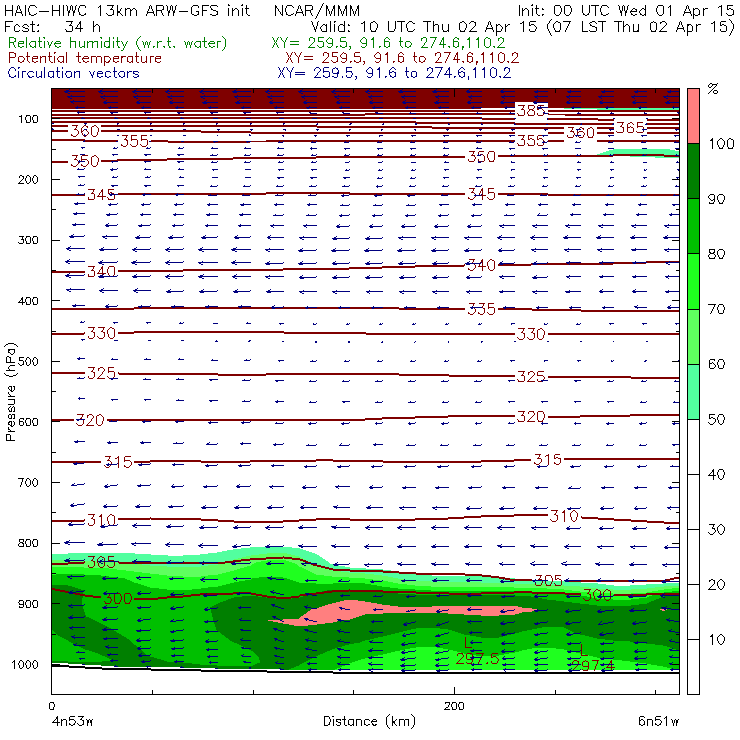Select the 60–70% light green colorbar segment
This screenshot has width=740, height=740.
coord(693,336)
